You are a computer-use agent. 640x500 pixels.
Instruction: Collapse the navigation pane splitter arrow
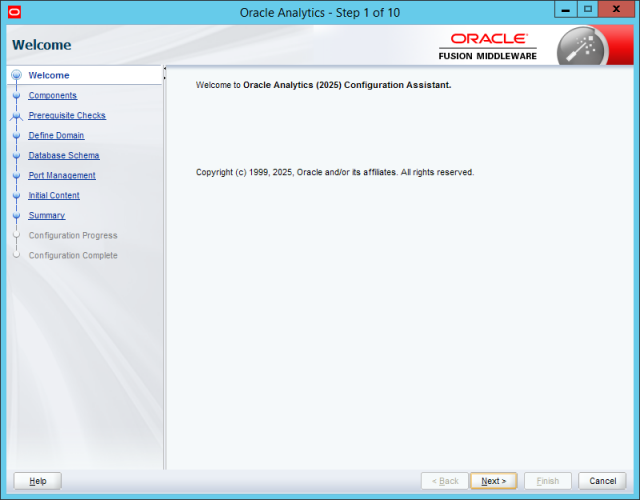[164, 69]
